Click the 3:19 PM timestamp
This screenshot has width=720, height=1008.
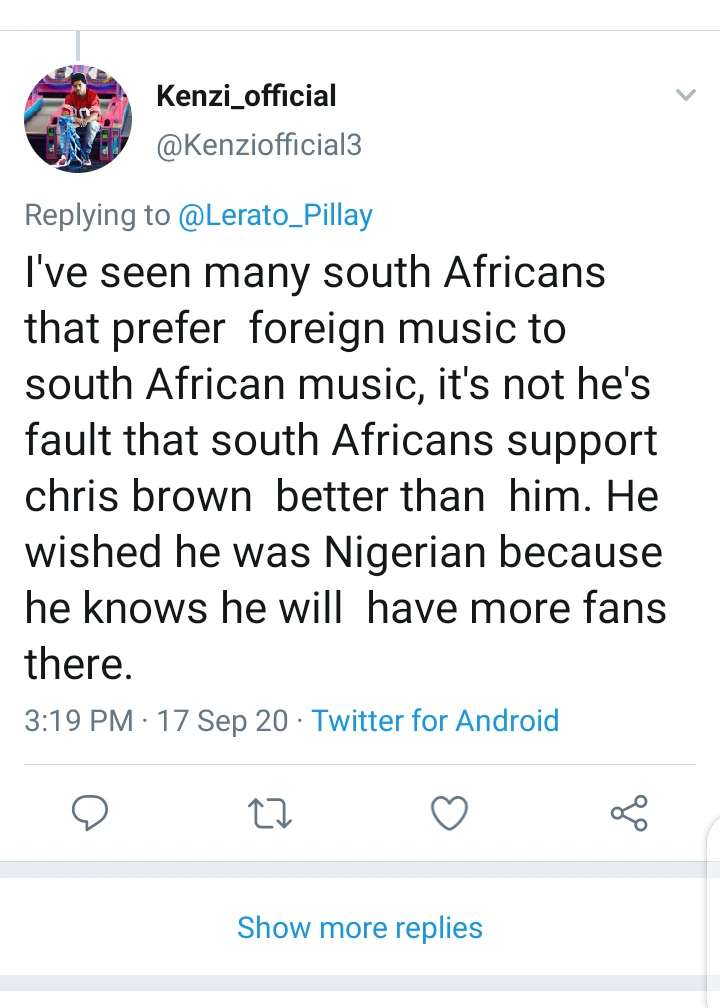(78, 720)
